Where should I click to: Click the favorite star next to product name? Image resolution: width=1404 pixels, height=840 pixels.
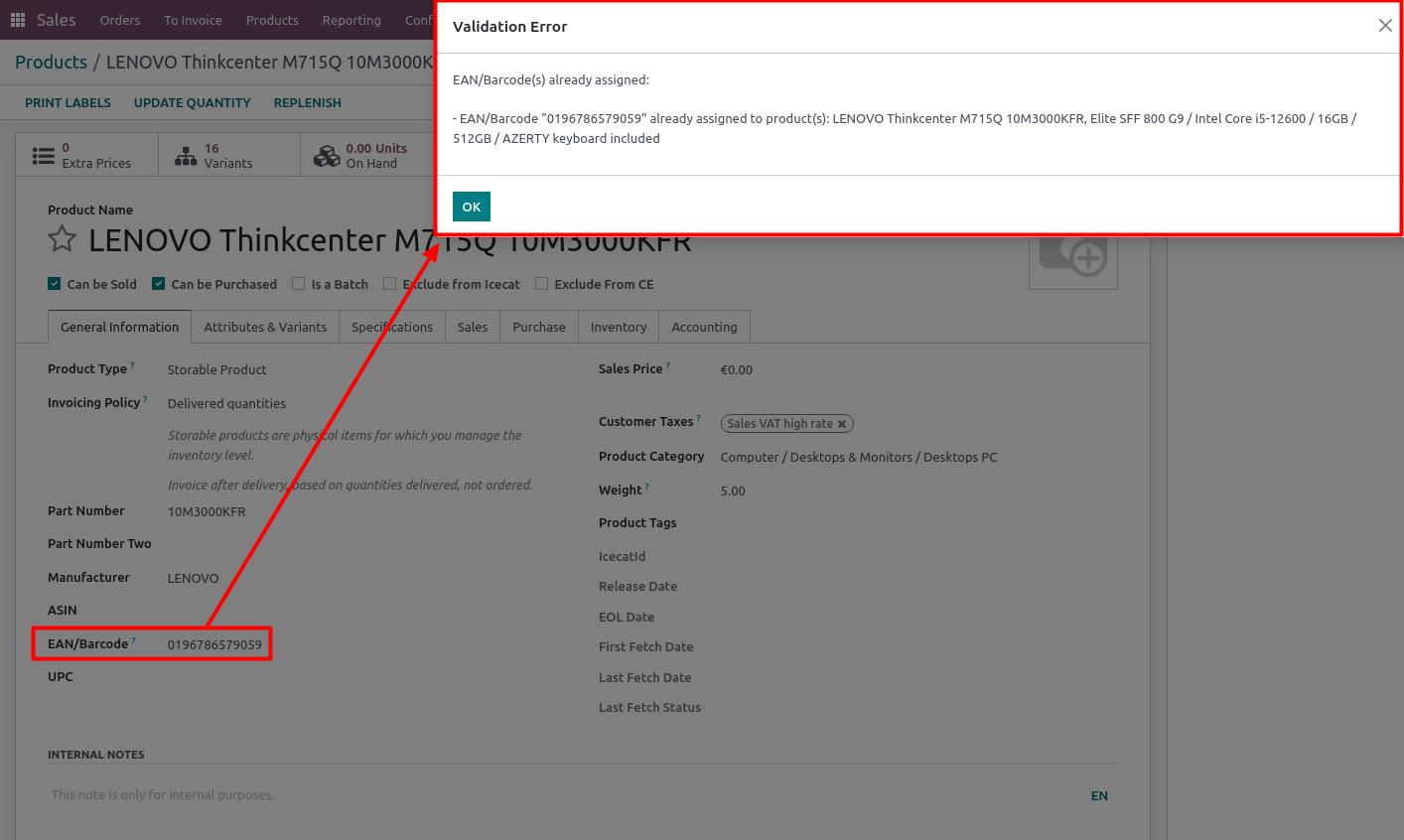63,239
